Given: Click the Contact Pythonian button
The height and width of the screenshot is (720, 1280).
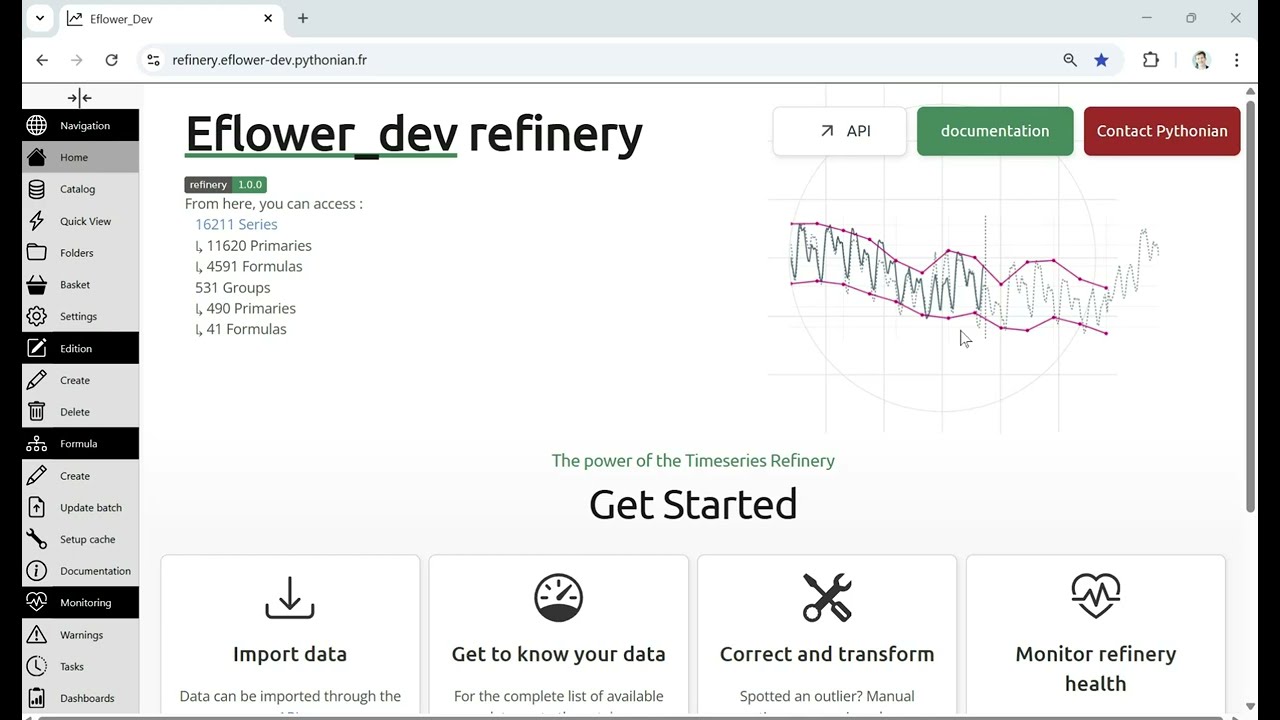Looking at the screenshot, I should point(1162,131).
